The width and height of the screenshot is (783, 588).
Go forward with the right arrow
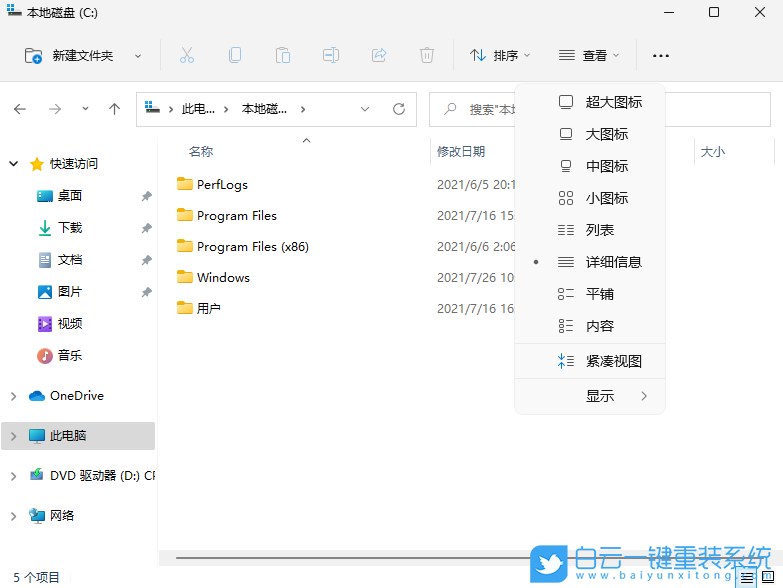(55, 109)
